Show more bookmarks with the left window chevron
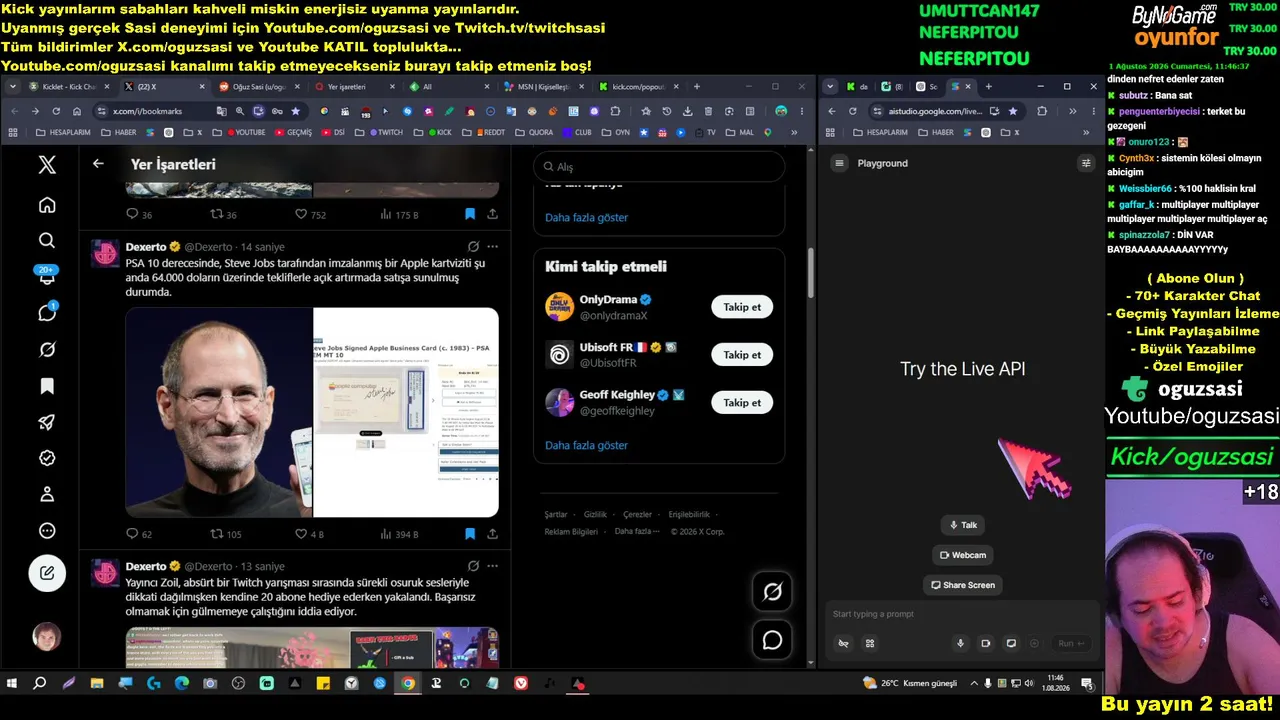This screenshot has height=720, width=1280. (x=795, y=132)
